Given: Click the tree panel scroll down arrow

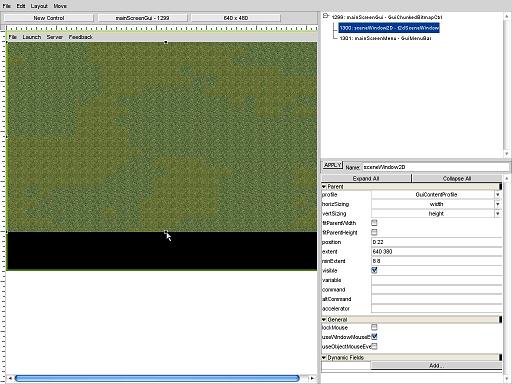Looking at the screenshot, I should pos(506,154).
